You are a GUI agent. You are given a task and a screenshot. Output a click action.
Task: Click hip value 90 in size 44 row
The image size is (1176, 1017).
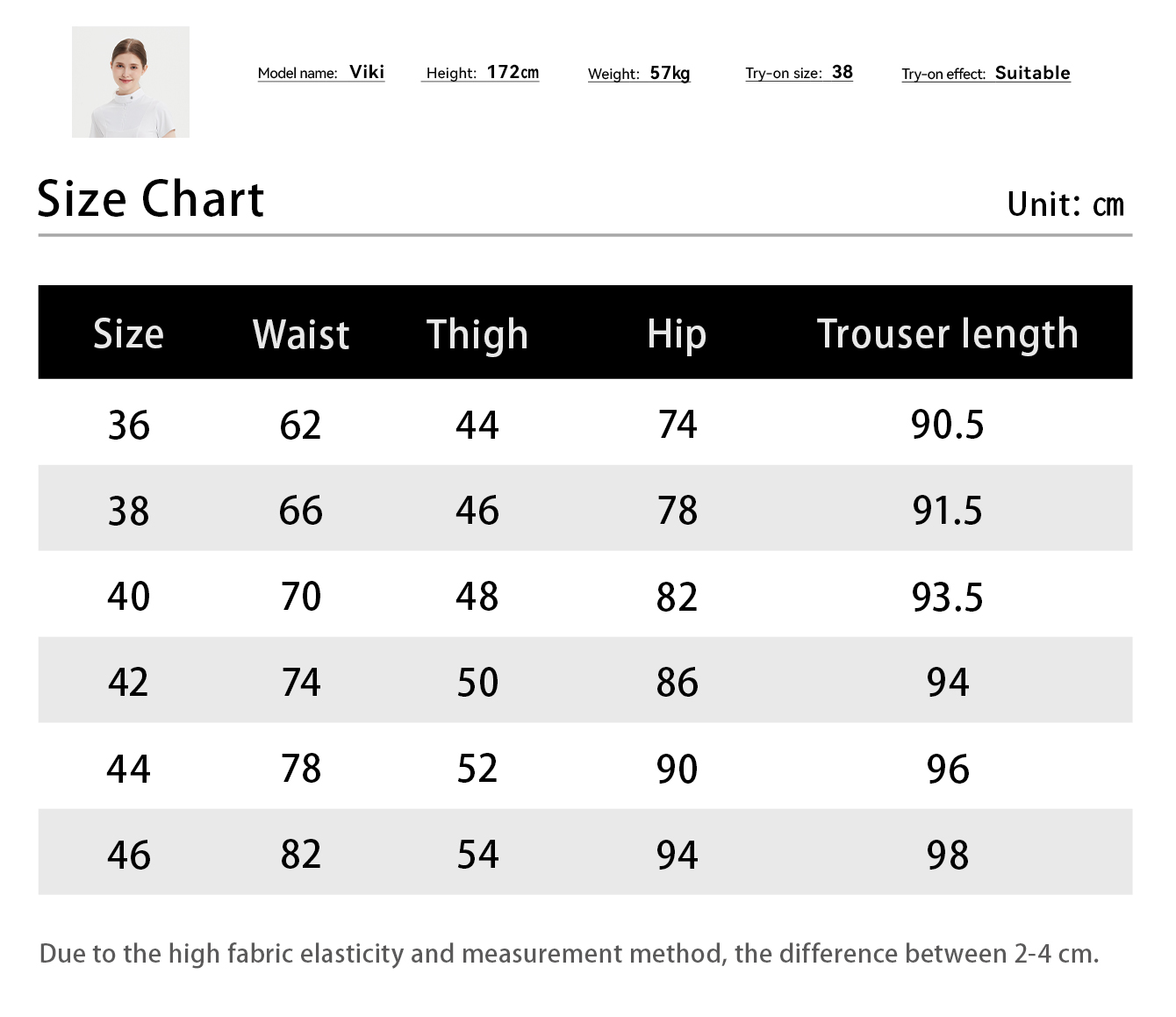click(677, 769)
